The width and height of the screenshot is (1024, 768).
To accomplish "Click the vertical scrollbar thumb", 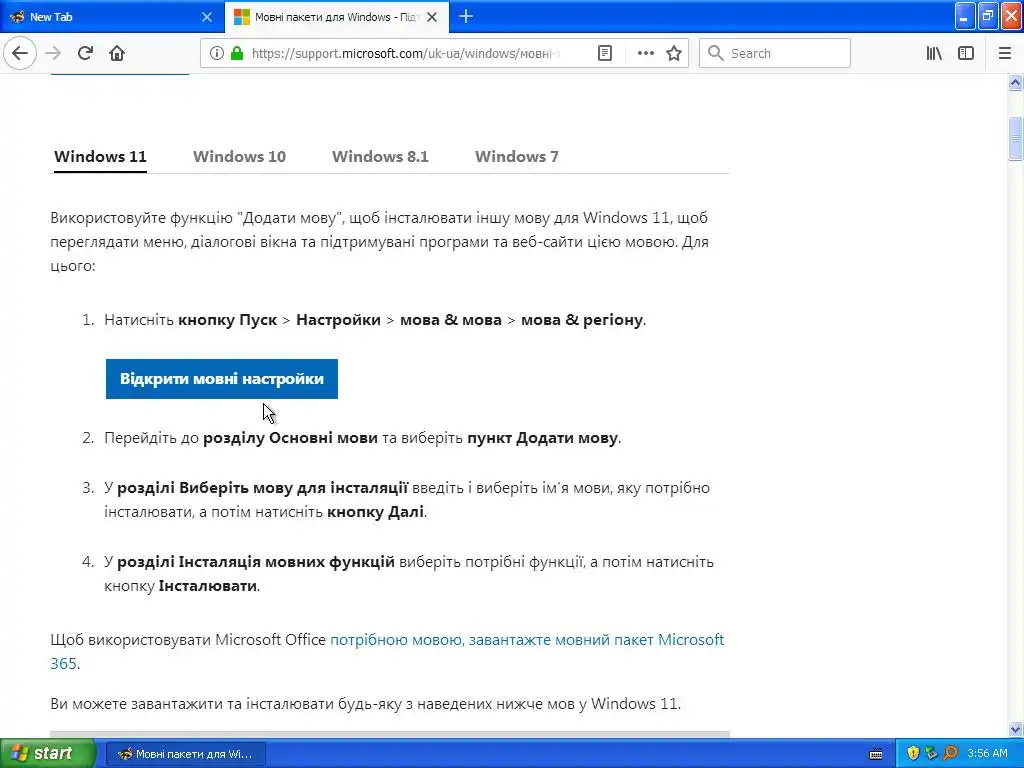I will pos(1015,138).
